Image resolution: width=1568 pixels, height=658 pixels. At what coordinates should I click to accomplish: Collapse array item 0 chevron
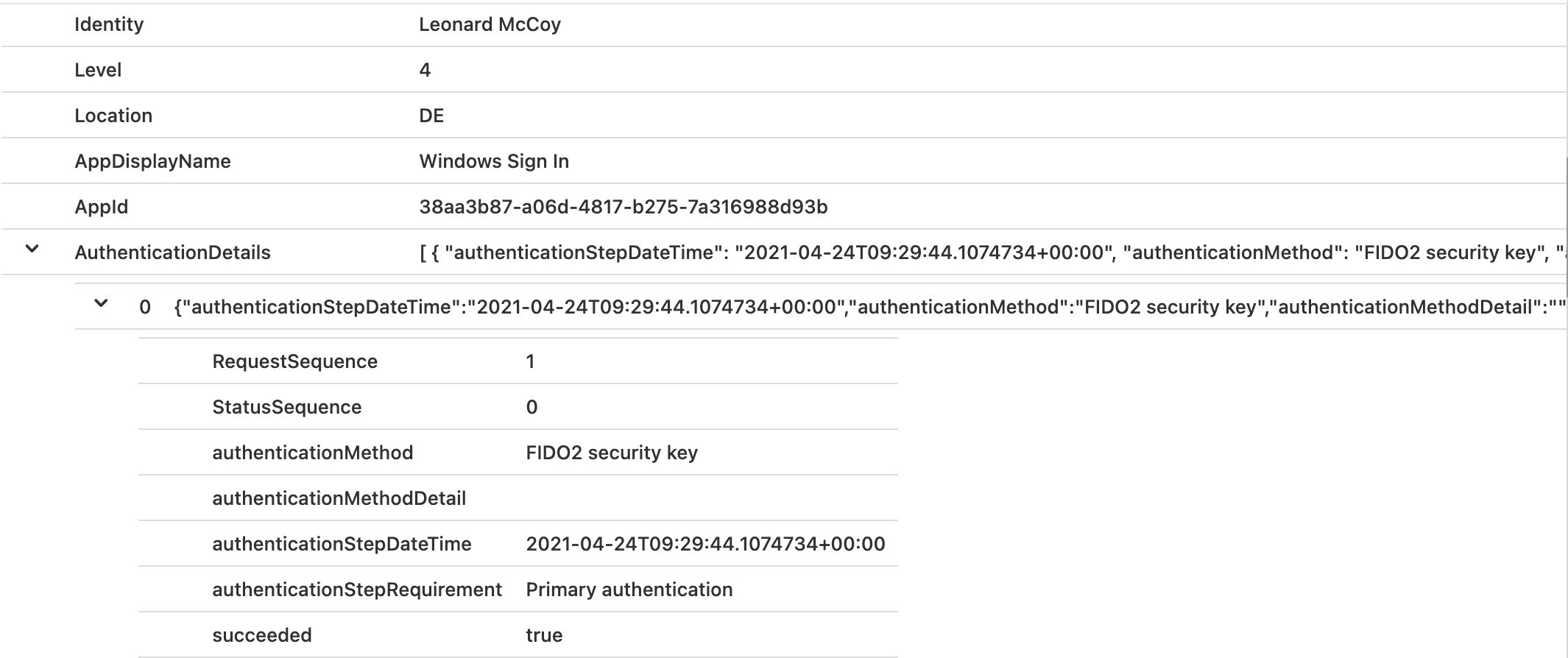pos(101,303)
